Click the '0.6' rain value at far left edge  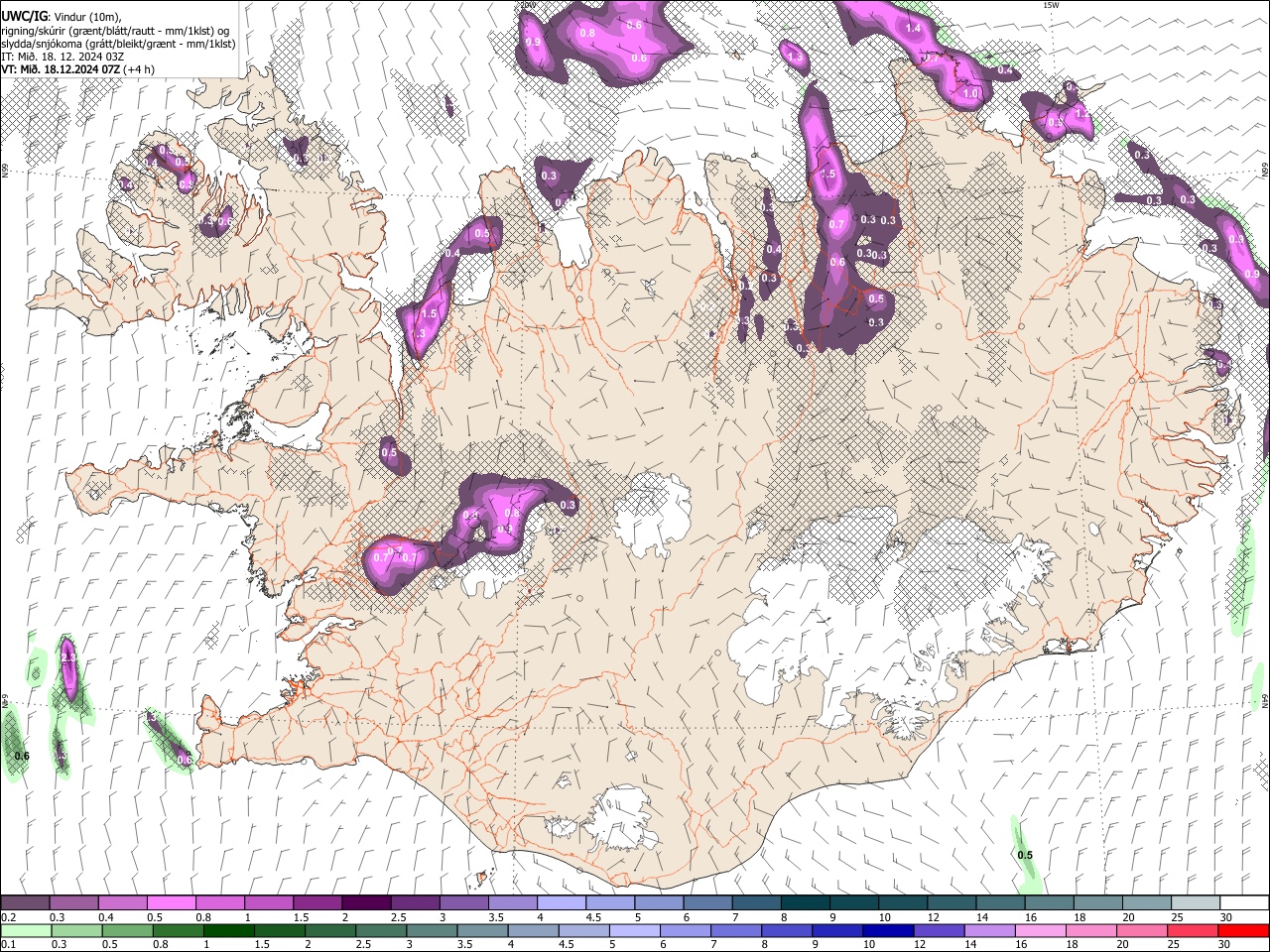tap(22, 756)
